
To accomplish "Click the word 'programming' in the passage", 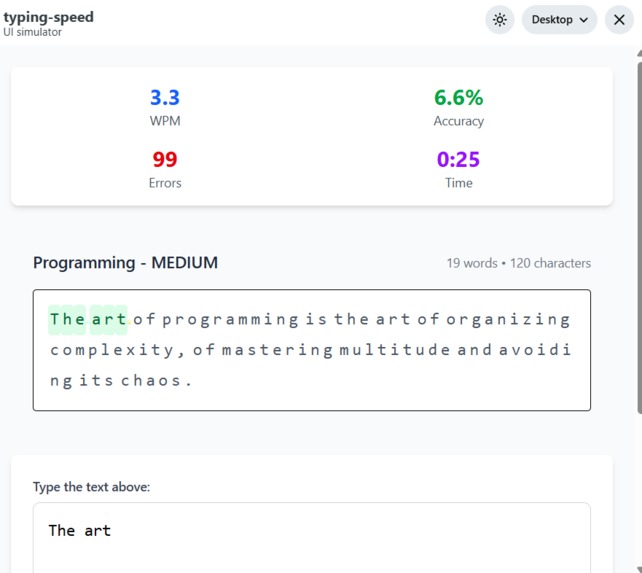I will click(x=231, y=320).
